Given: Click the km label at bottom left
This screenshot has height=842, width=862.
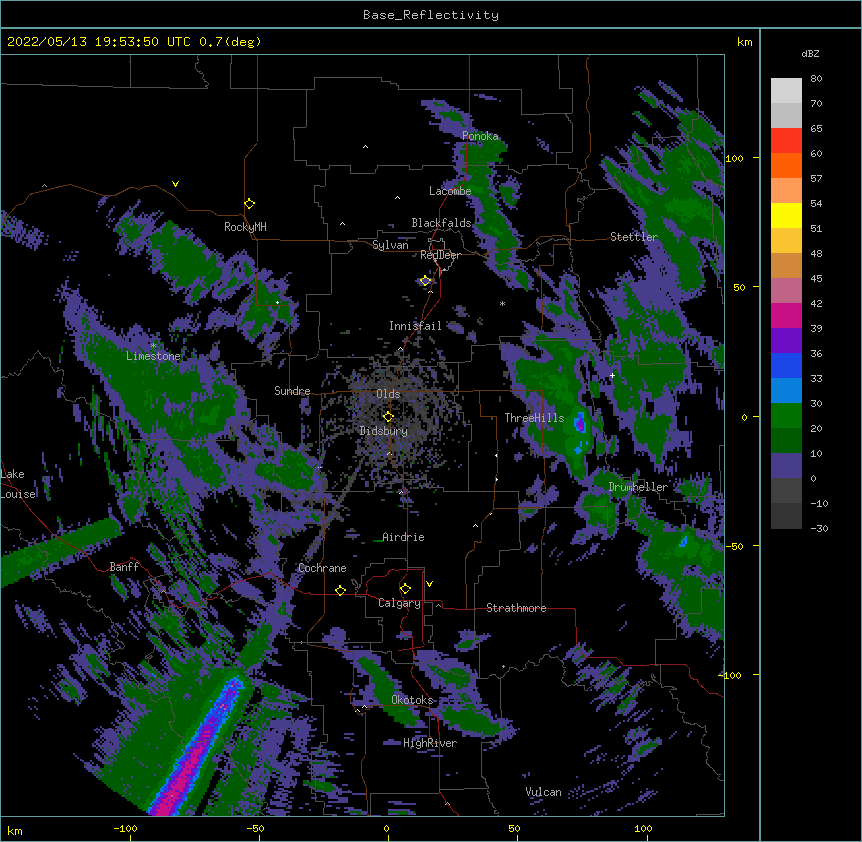Looking at the screenshot, I should (15, 830).
